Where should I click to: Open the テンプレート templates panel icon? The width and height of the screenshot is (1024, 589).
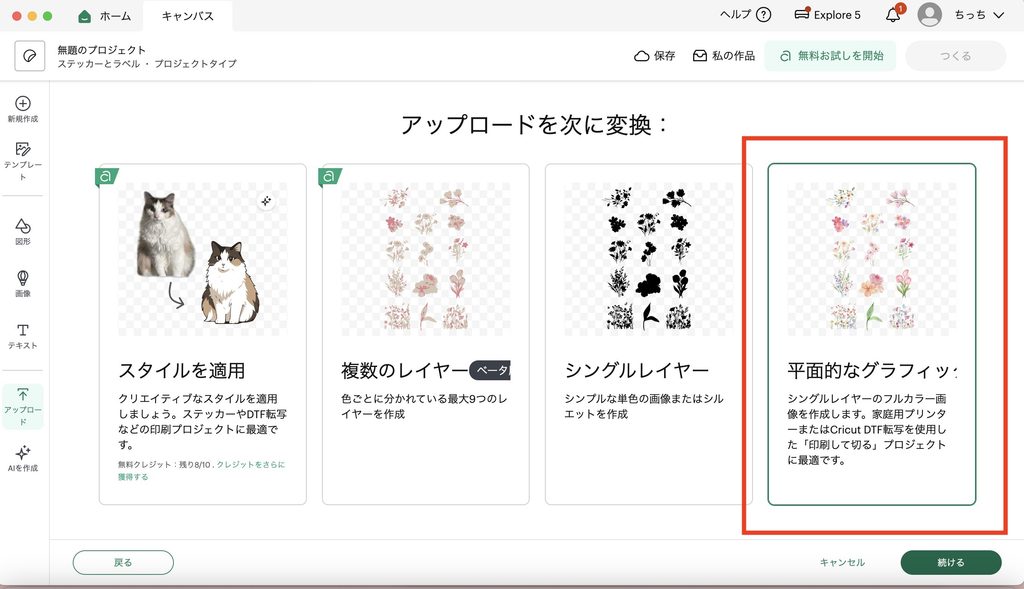tap(23, 150)
